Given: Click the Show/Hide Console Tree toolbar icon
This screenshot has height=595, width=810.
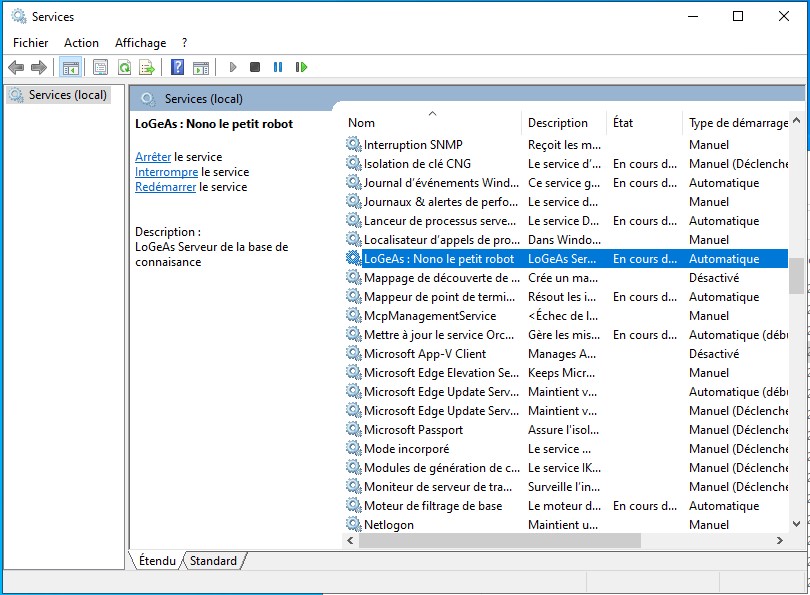Looking at the screenshot, I should (x=70, y=67).
